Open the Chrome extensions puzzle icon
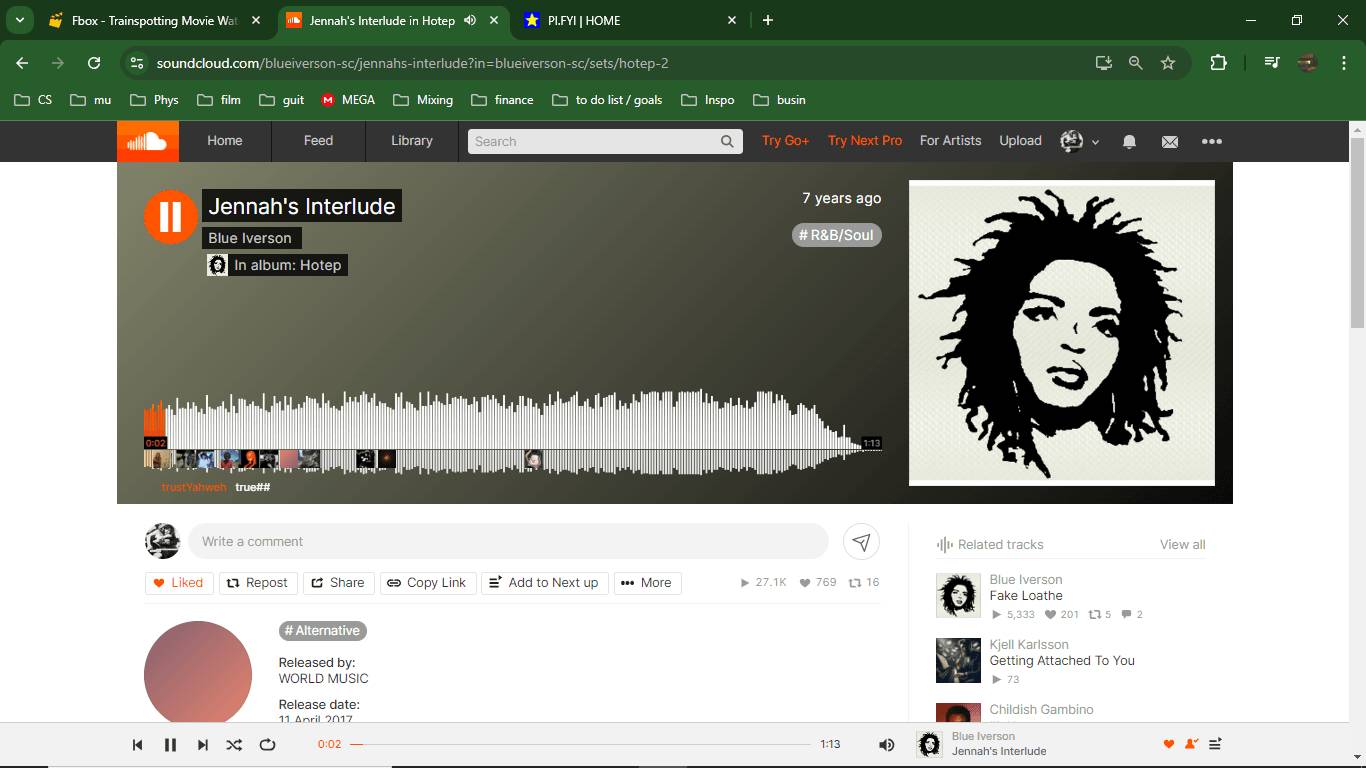 click(1218, 63)
